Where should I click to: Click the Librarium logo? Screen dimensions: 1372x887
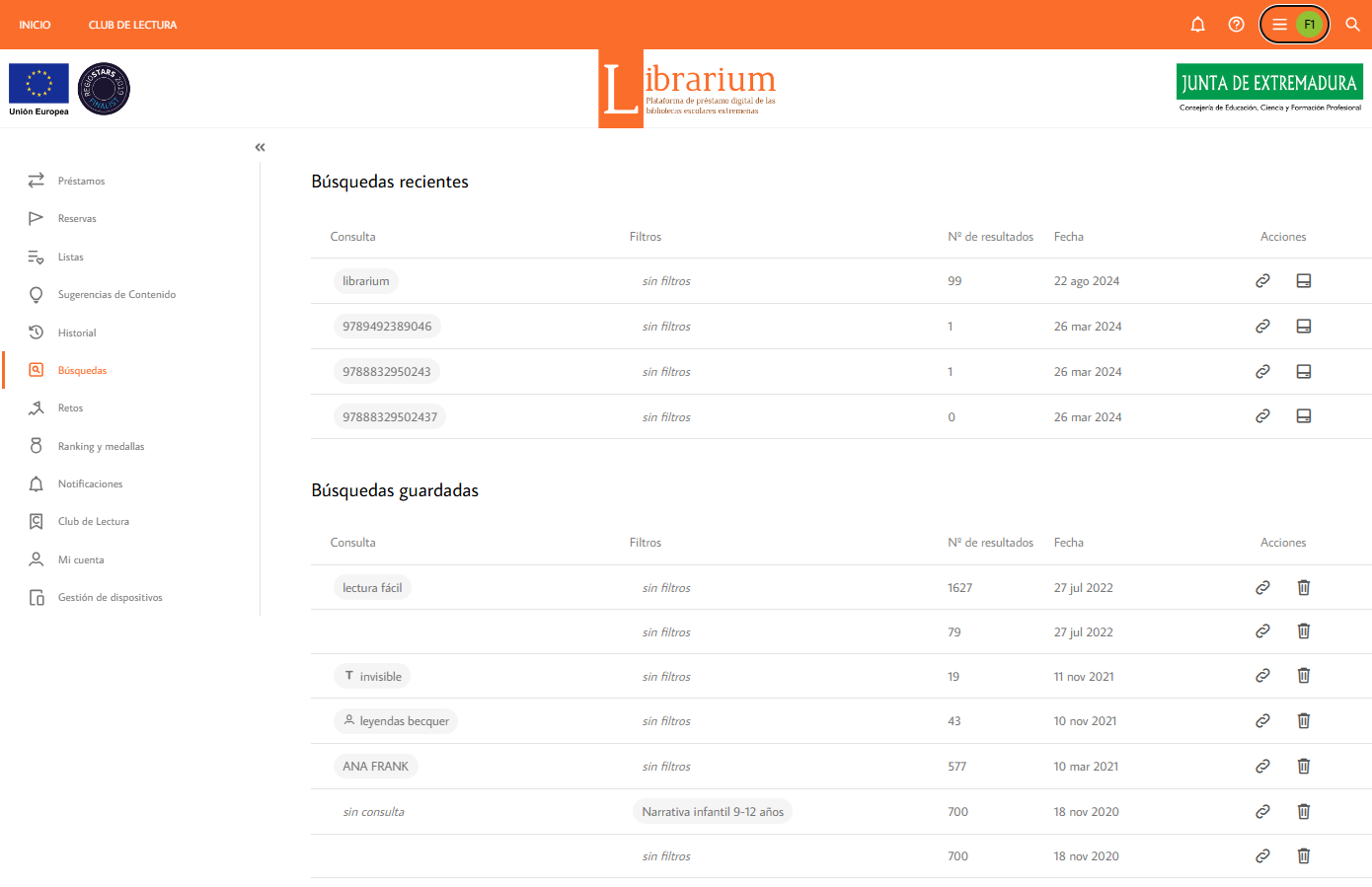point(687,89)
